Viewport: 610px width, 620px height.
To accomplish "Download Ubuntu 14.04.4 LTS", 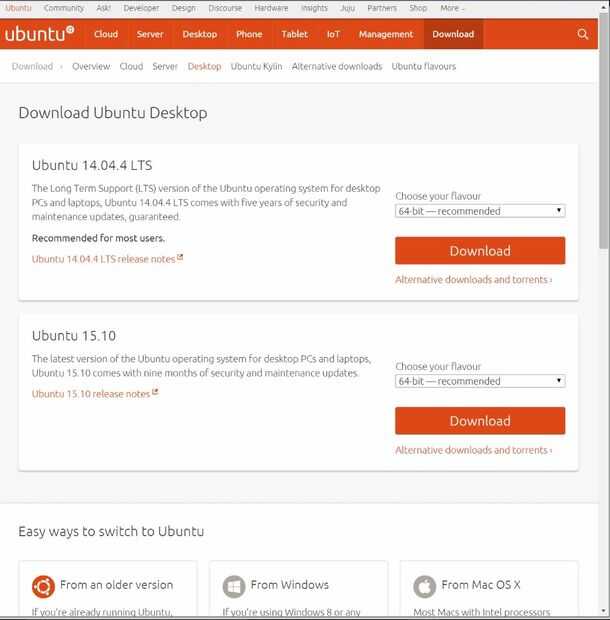I will pyautogui.click(x=480, y=251).
